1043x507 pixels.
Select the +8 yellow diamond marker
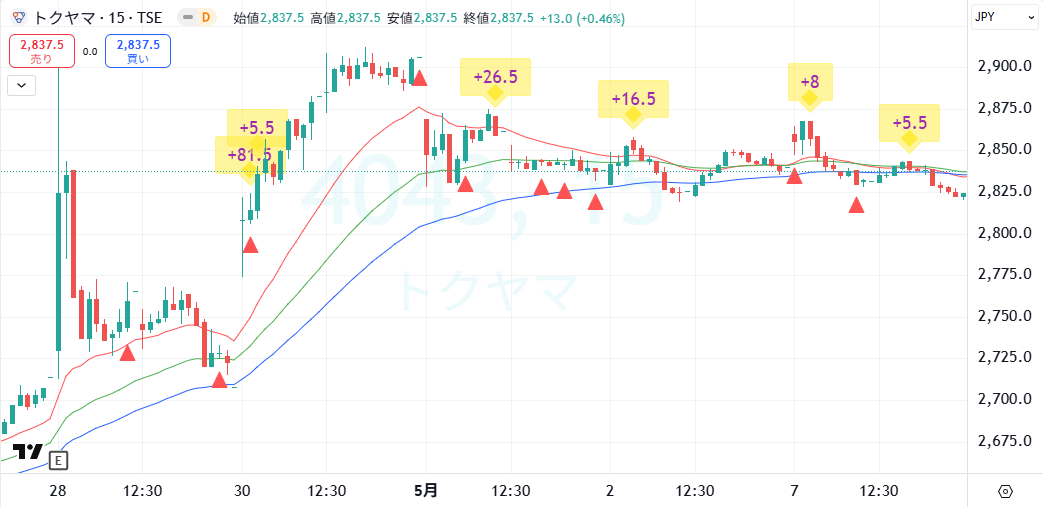point(809,98)
